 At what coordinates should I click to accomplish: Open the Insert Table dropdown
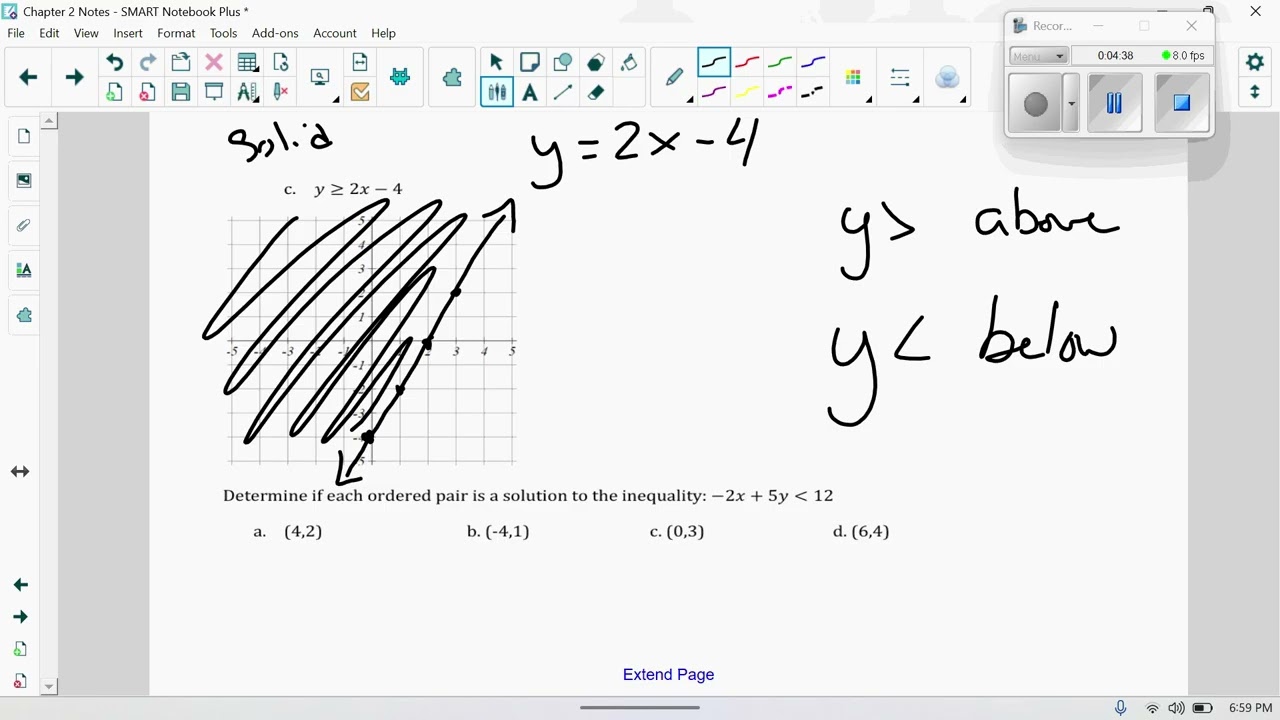[x=248, y=63]
